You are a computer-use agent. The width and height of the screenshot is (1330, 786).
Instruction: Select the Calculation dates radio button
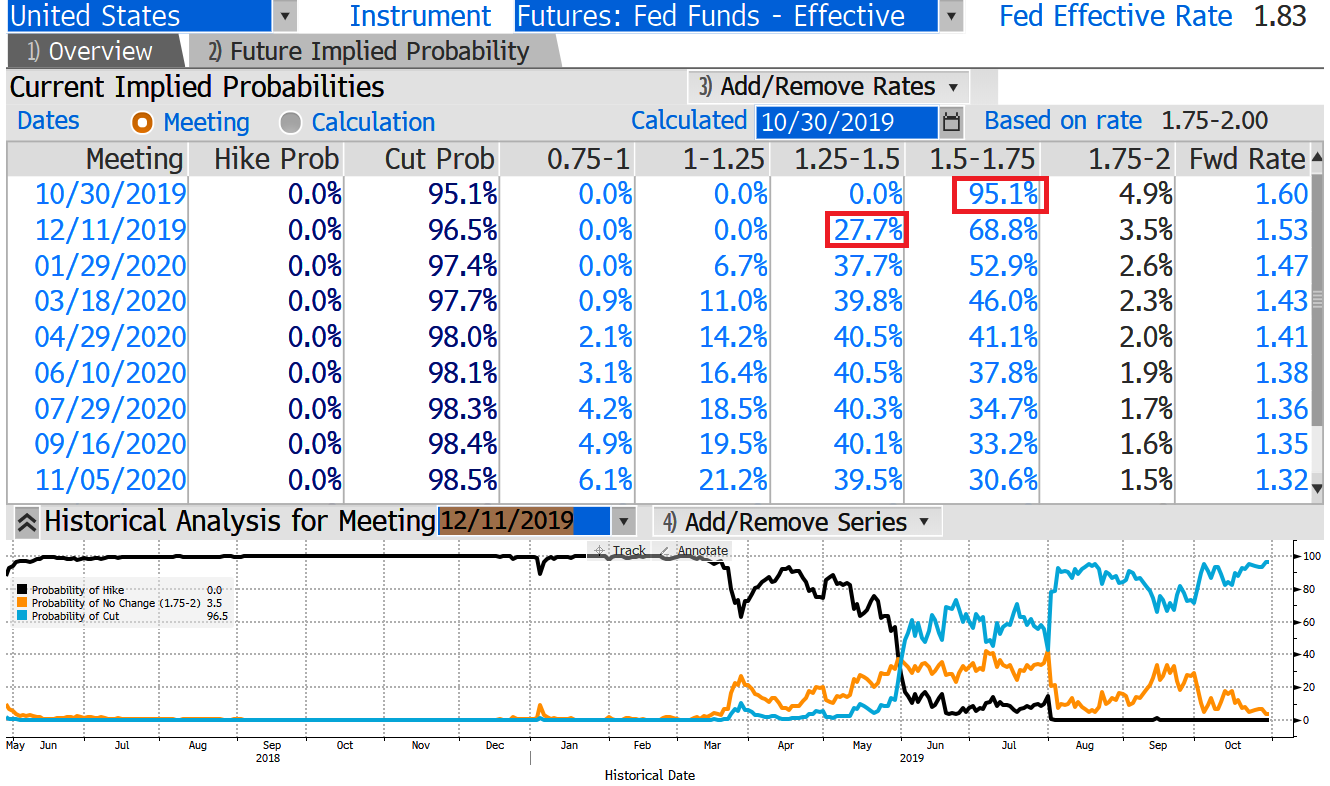[x=291, y=122]
